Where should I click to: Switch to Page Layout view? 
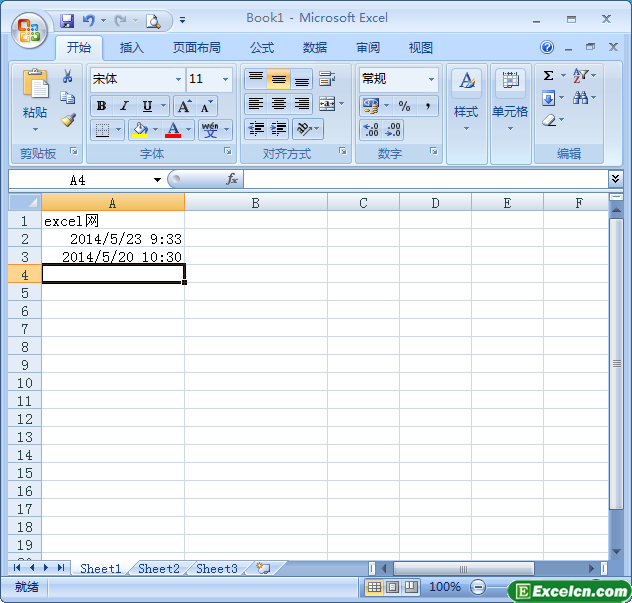[392, 586]
